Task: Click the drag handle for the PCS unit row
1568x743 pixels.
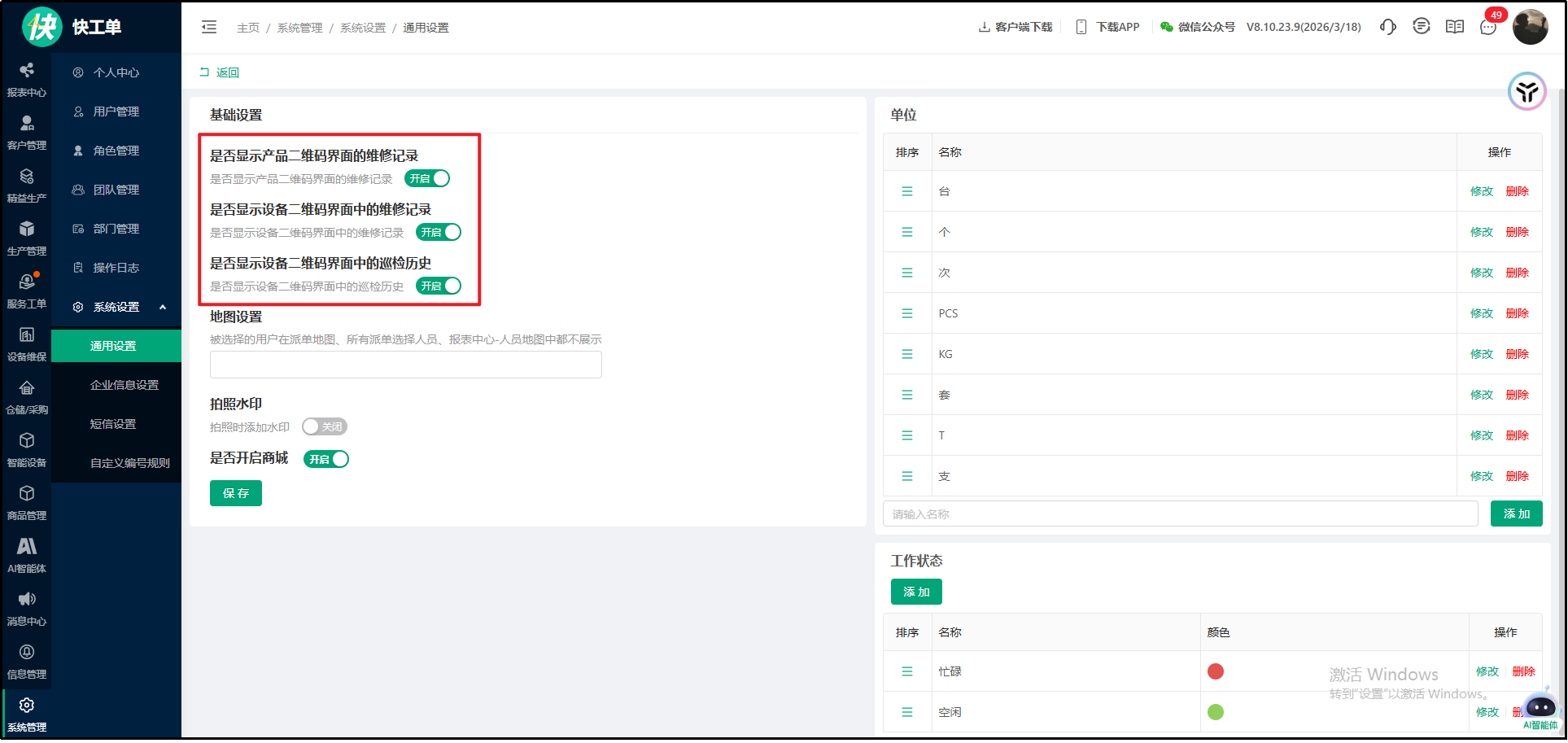Action: click(x=907, y=313)
